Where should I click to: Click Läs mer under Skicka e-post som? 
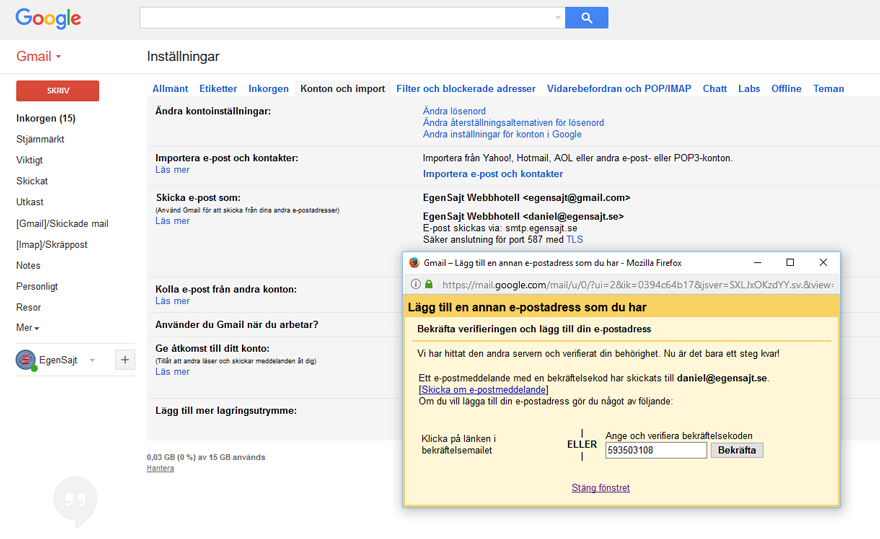[172, 221]
